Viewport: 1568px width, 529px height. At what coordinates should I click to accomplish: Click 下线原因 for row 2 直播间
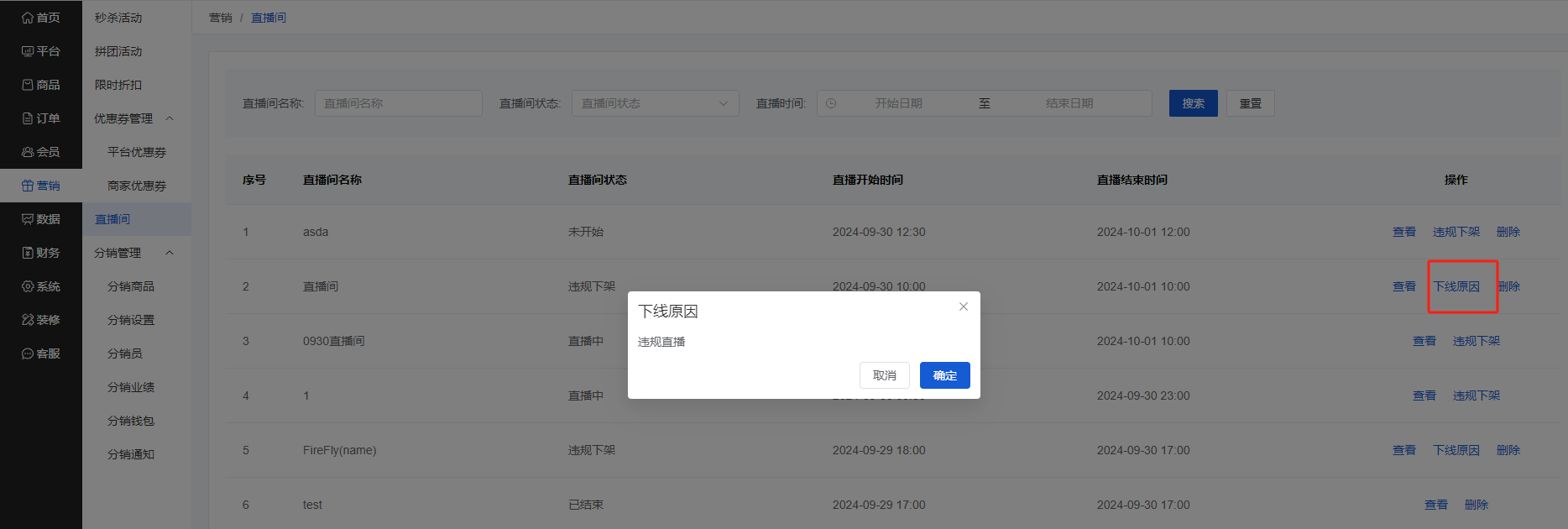tap(1456, 286)
